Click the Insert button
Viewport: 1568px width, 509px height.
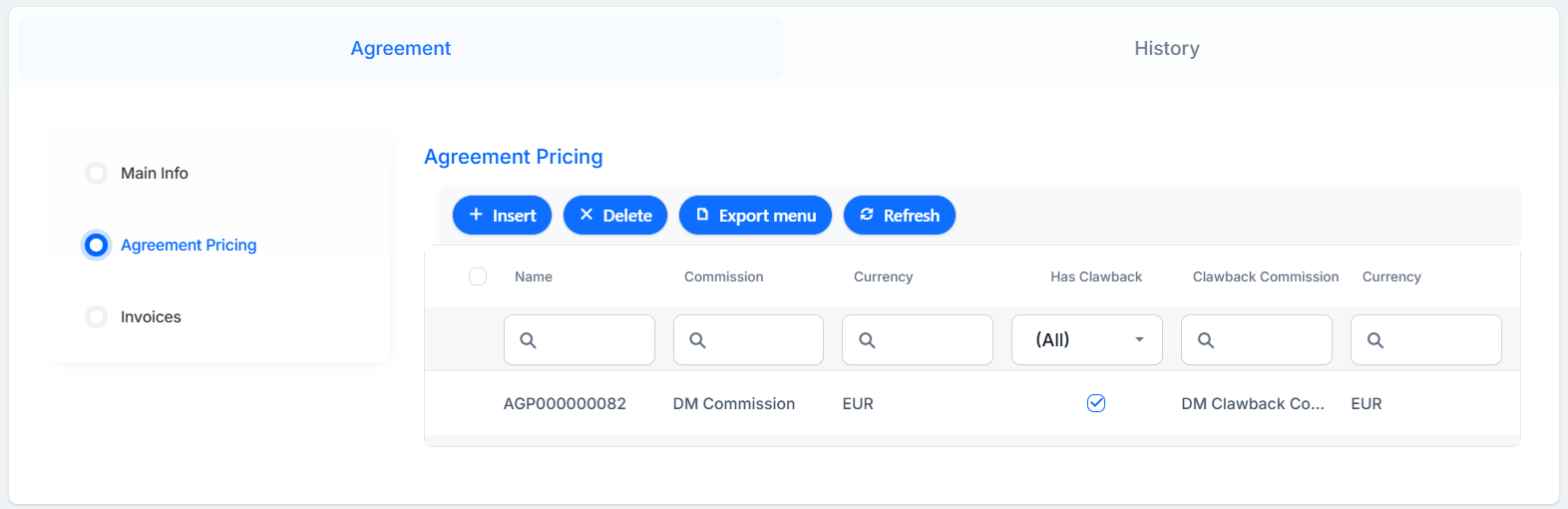pos(502,216)
